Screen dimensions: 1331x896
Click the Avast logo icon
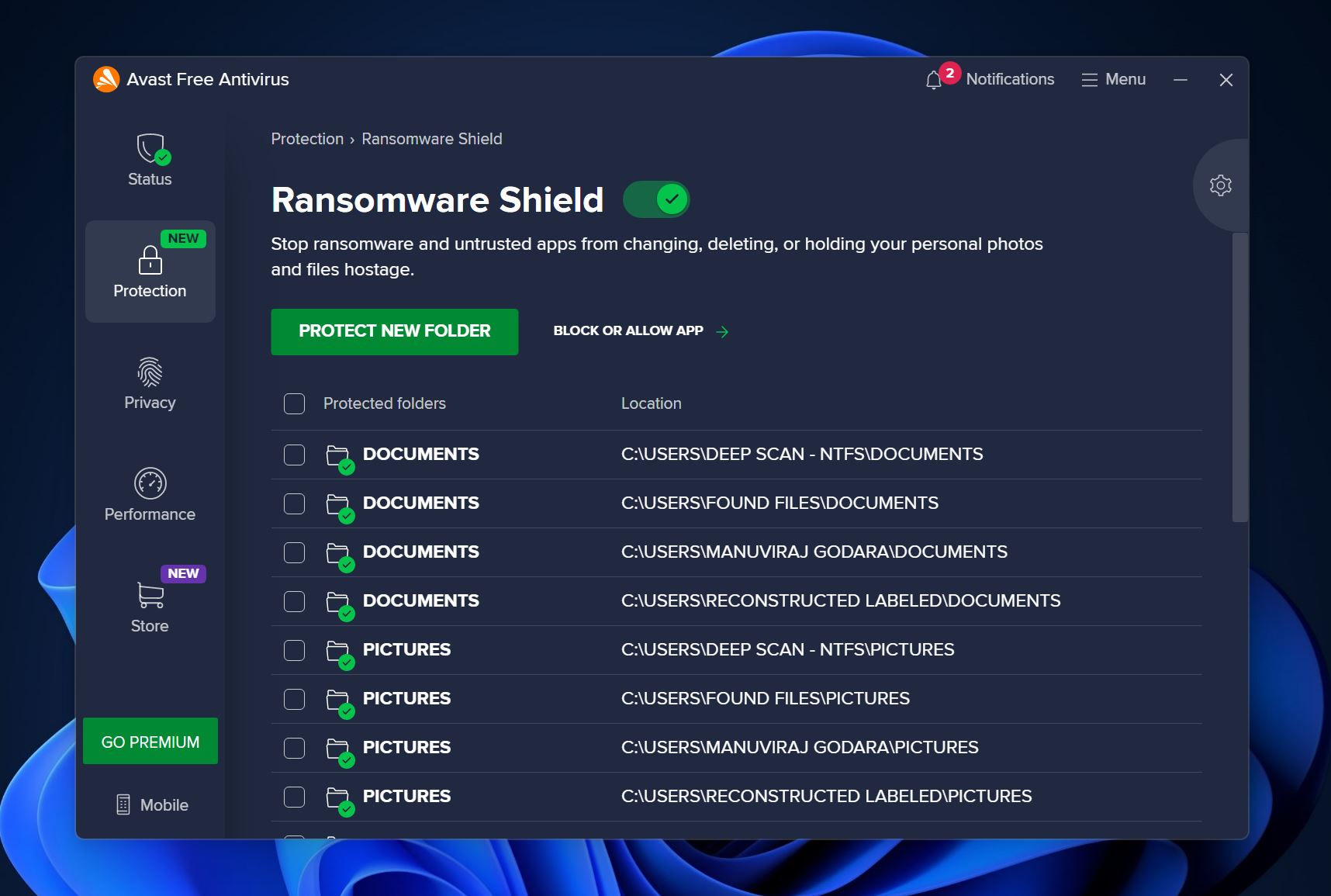(x=106, y=79)
